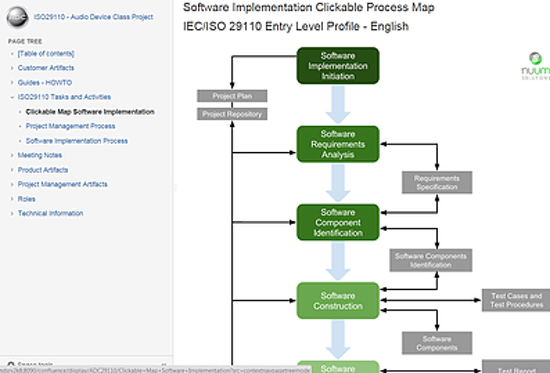Expand the Product Artifacts tree node
550x373 pixels.
(12, 170)
